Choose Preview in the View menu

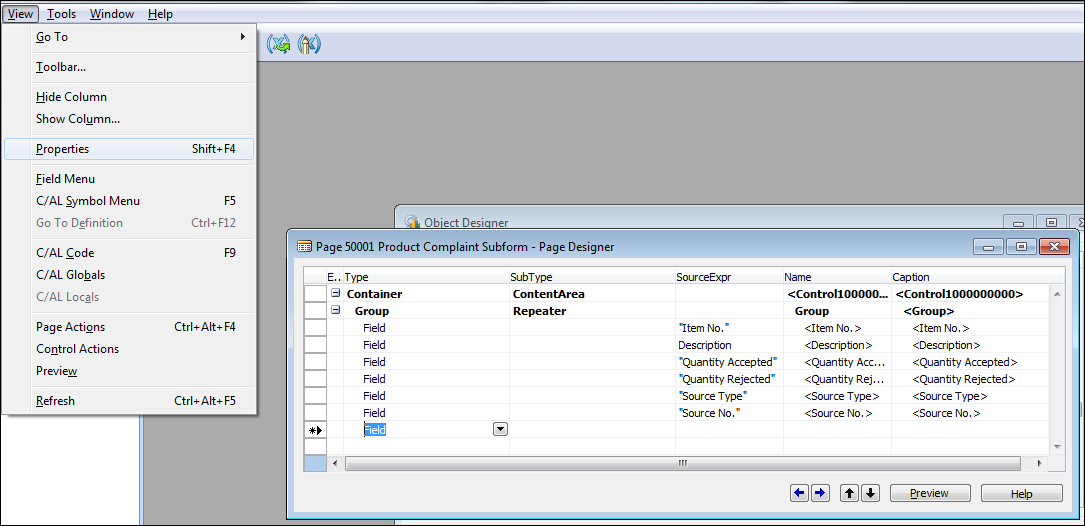[x=129, y=371]
